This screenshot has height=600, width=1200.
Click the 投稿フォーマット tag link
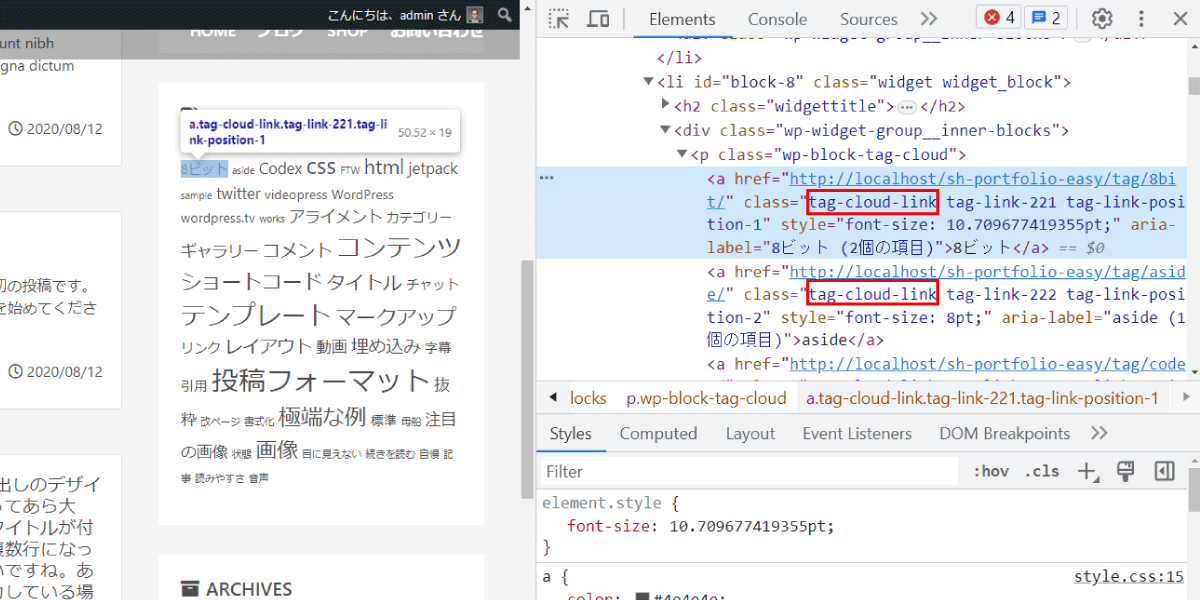coord(320,381)
